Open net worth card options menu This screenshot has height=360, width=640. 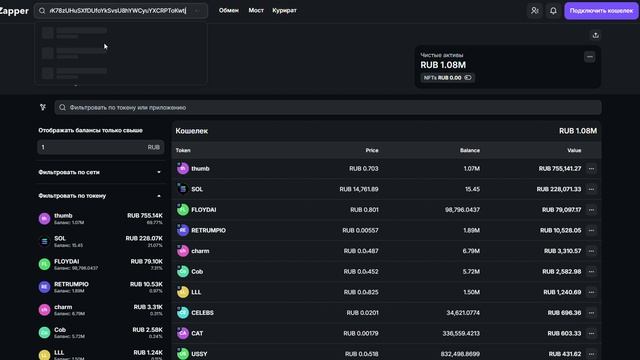pyautogui.click(x=589, y=57)
